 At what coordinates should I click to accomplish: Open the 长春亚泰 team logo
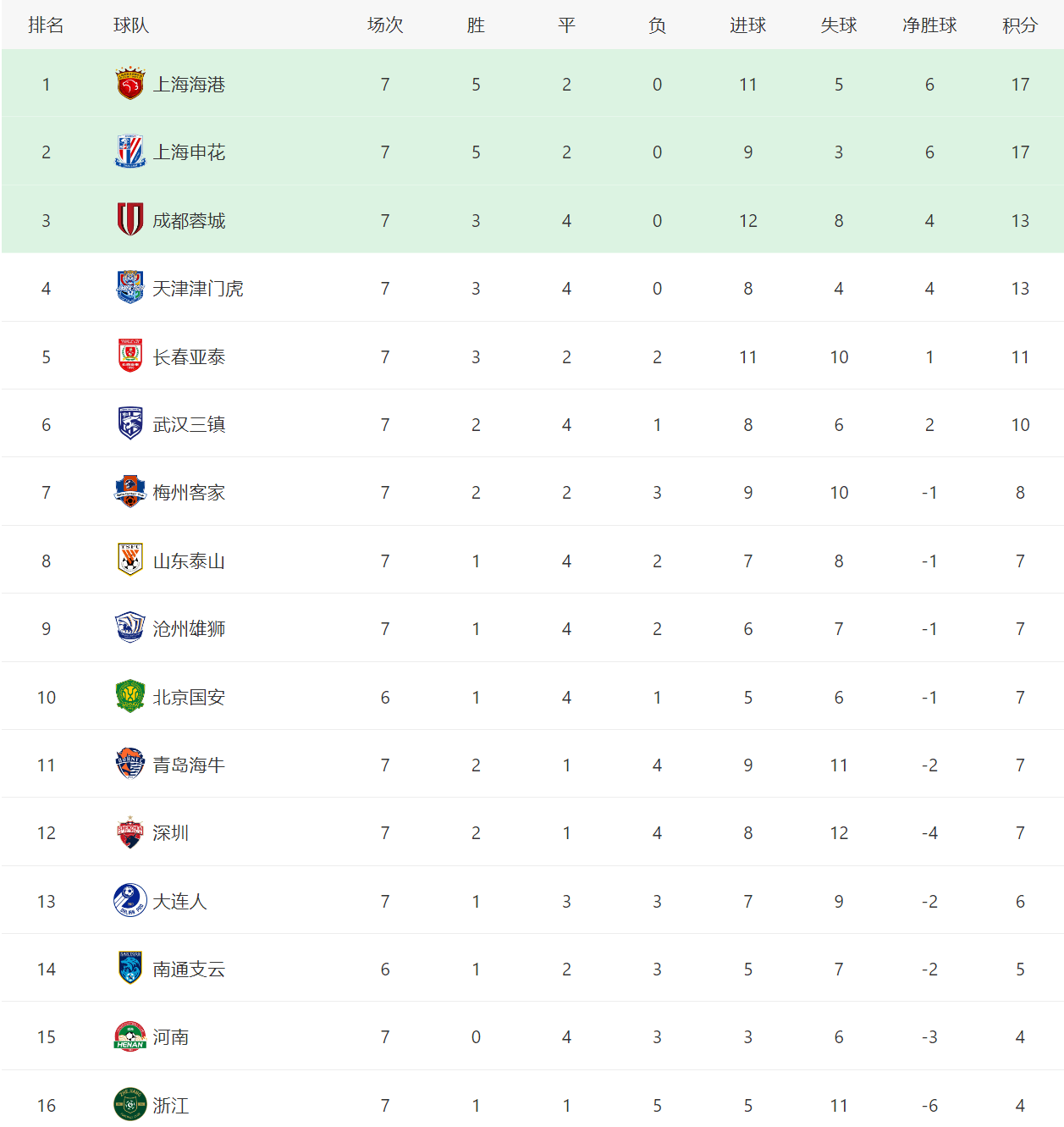click(x=130, y=356)
